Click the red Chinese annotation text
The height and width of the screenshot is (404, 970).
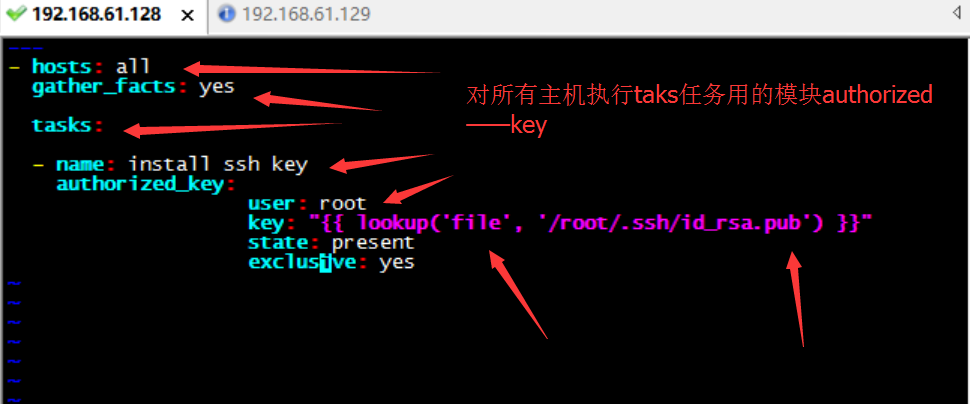point(699,110)
